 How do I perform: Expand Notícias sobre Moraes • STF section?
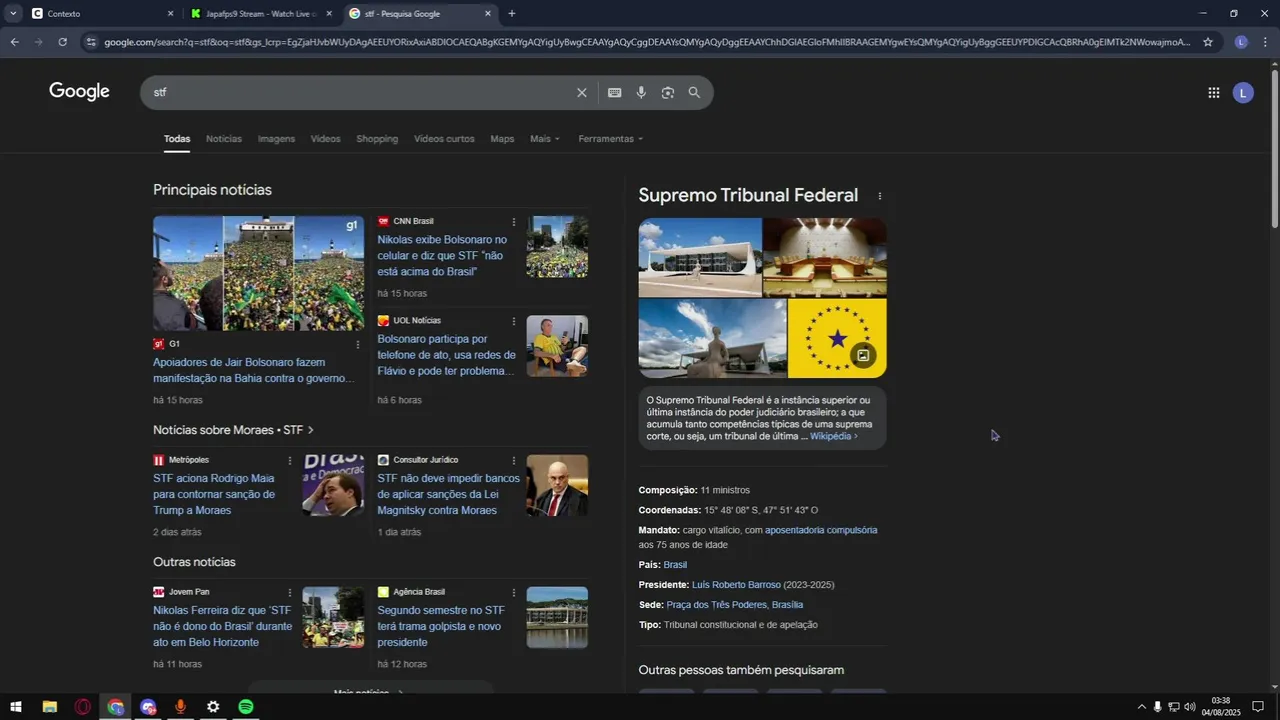click(233, 430)
